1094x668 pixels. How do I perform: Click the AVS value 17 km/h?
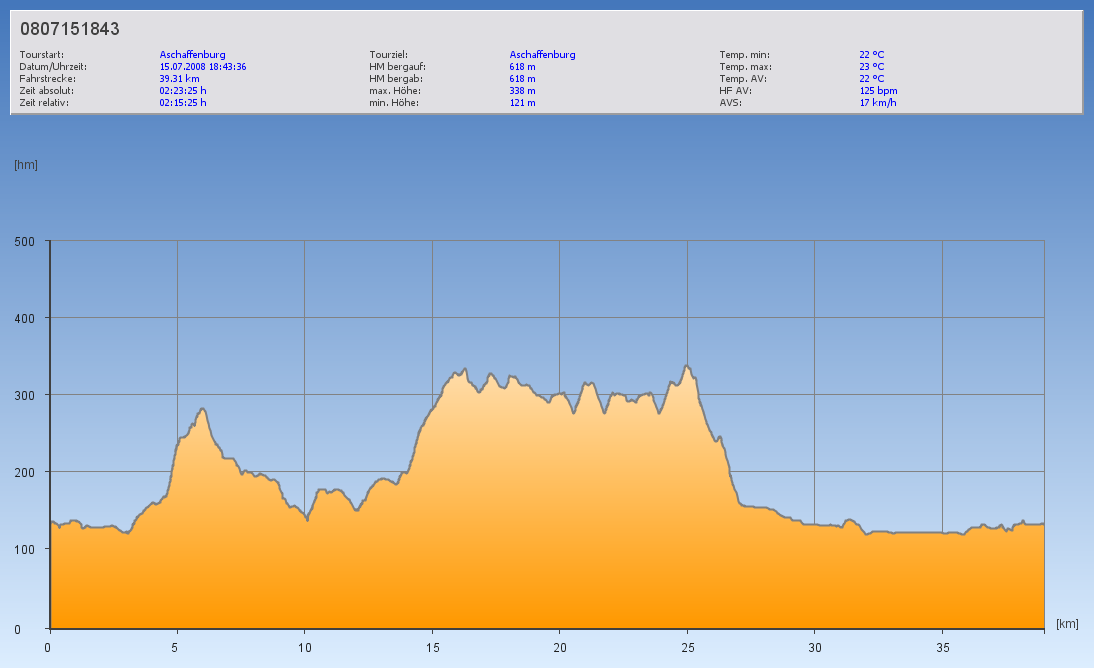(x=877, y=102)
